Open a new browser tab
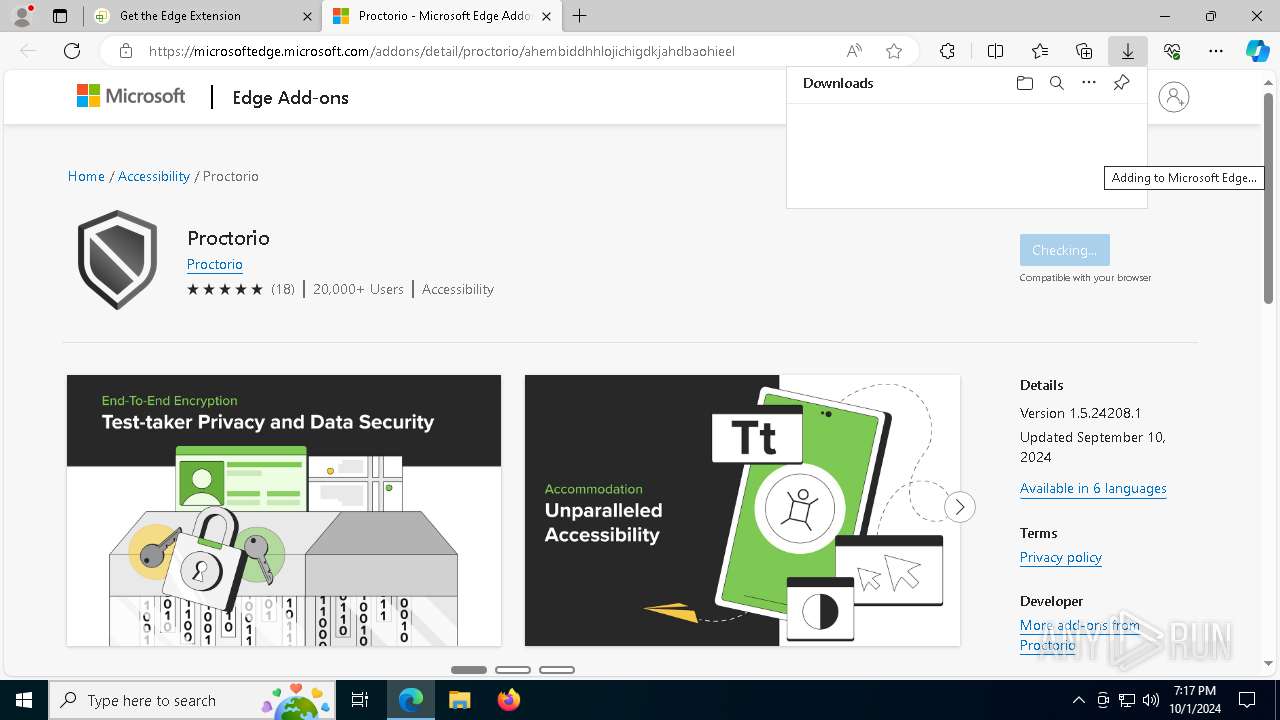The width and height of the screenshot is (1280, 720). click(579, 16)
